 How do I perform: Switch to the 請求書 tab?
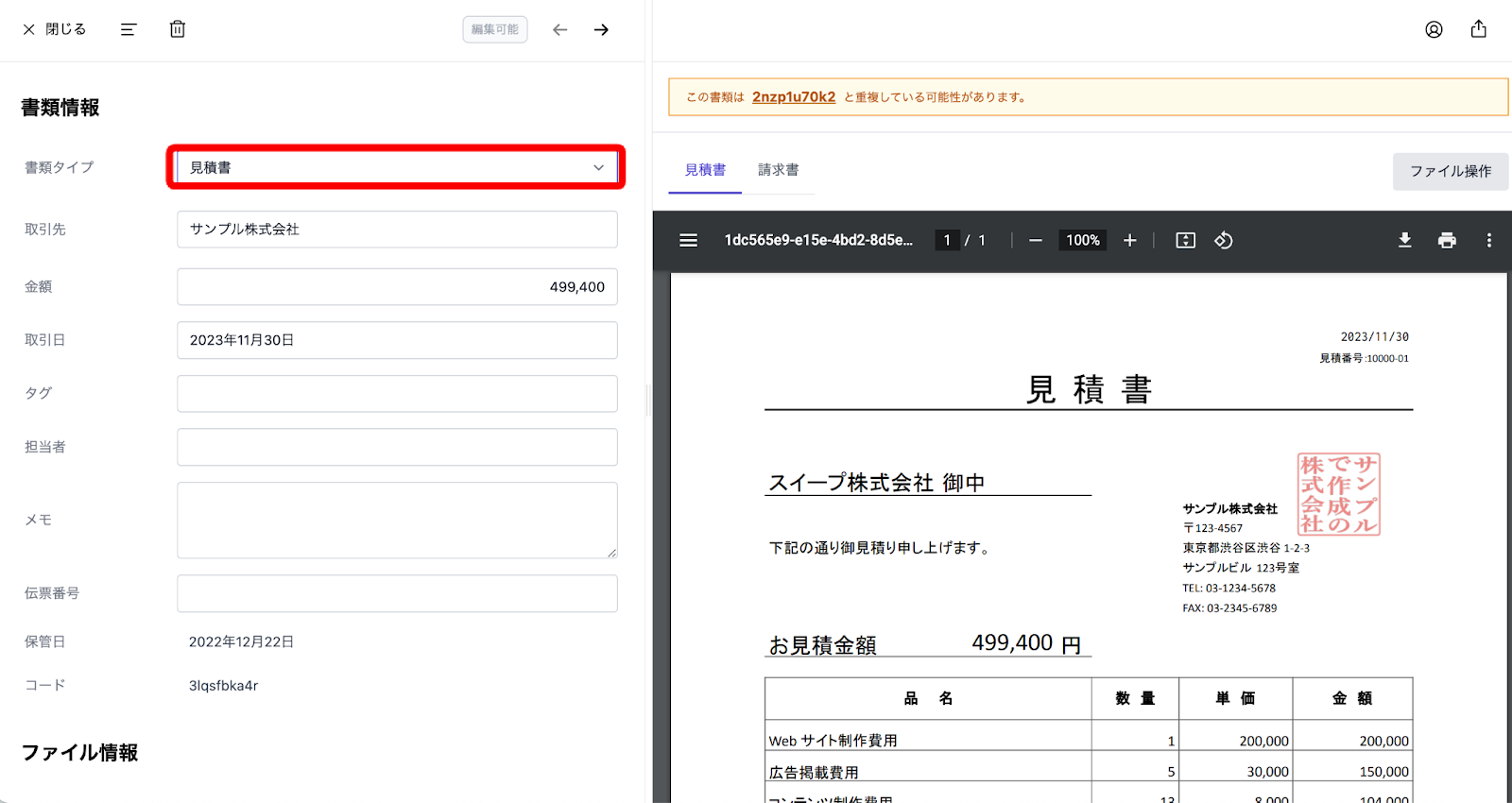tap(778, 170)
